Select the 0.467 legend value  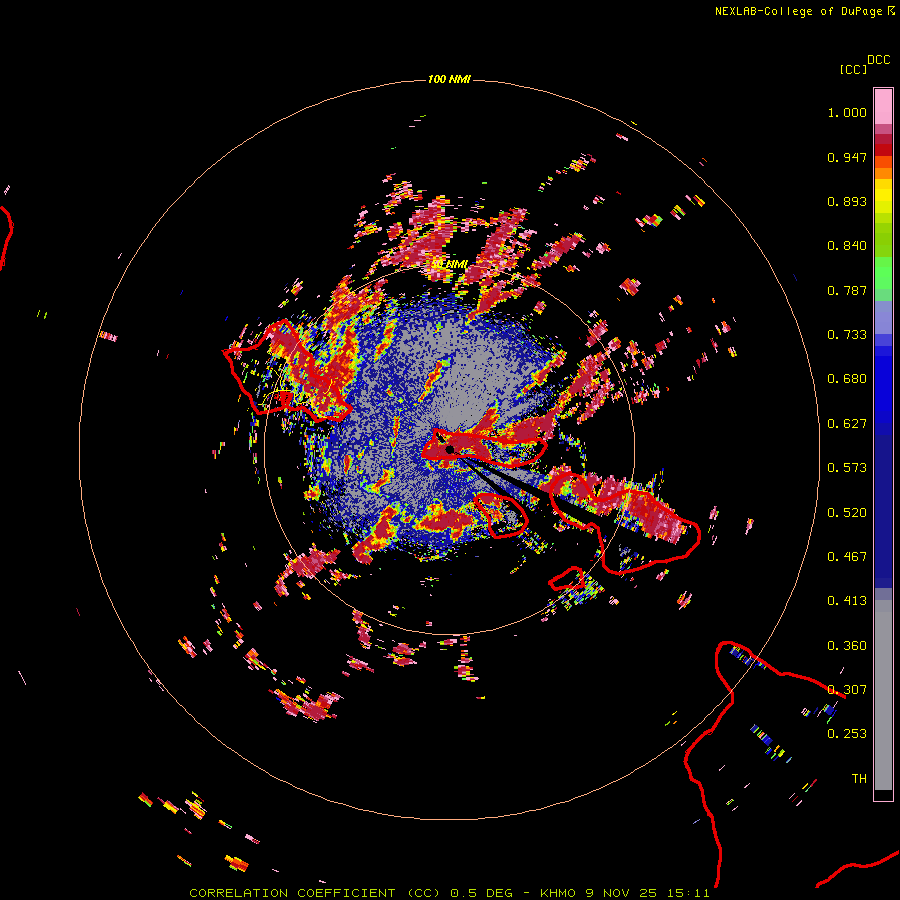[847, 557]
